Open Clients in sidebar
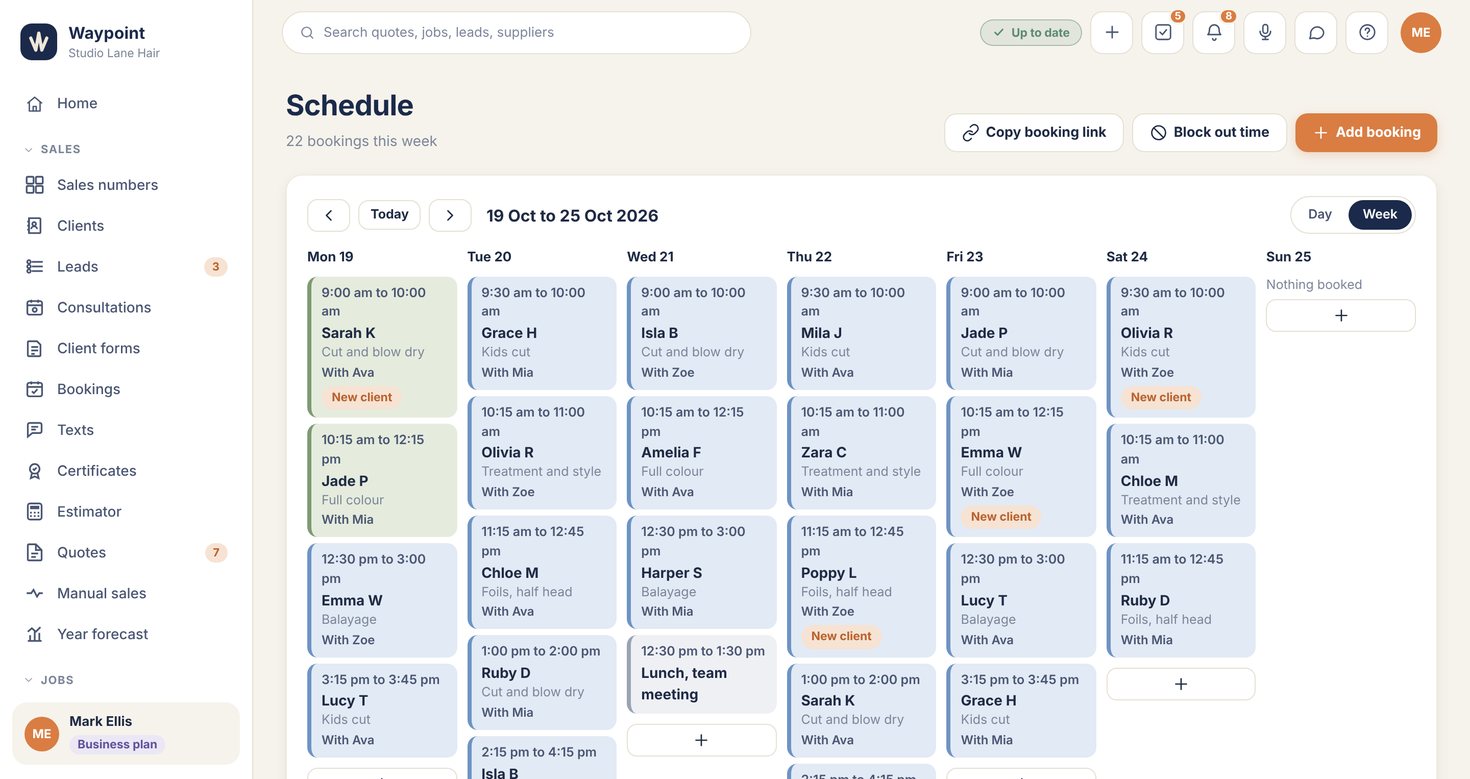The width and height of the screenshot is (1470, 779). (126, 226)
